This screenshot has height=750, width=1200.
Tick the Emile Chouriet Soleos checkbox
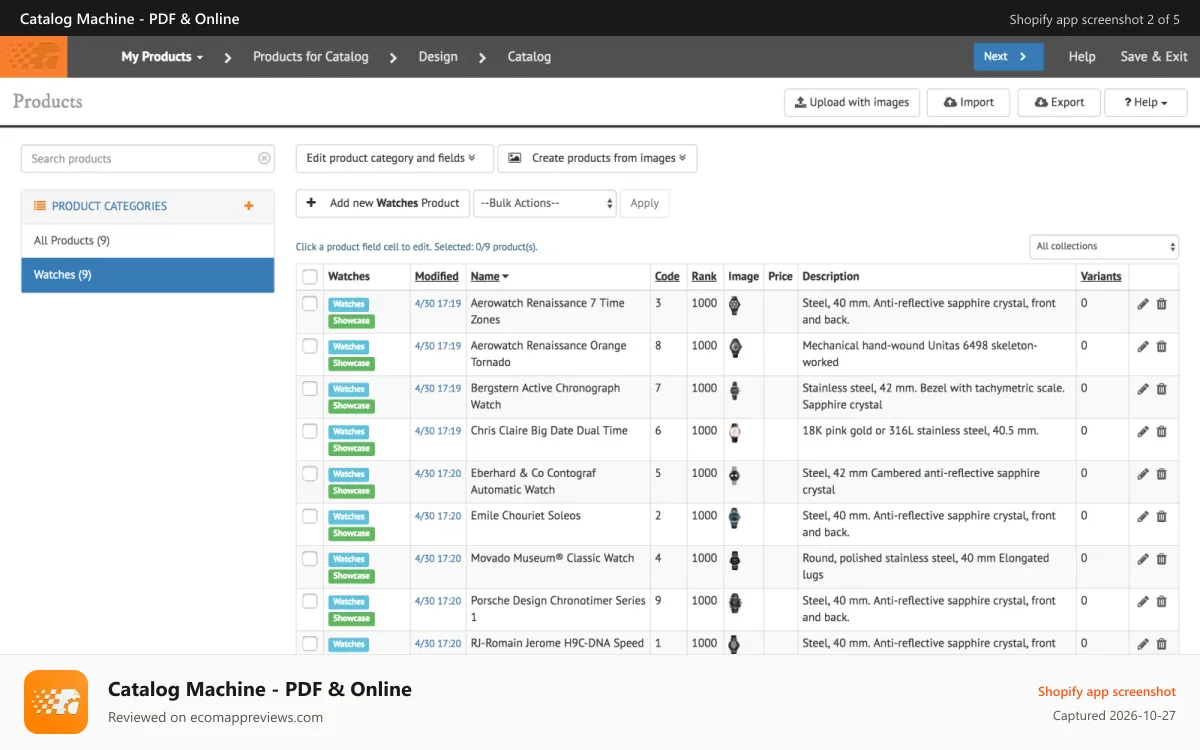(x=310, y=516)
